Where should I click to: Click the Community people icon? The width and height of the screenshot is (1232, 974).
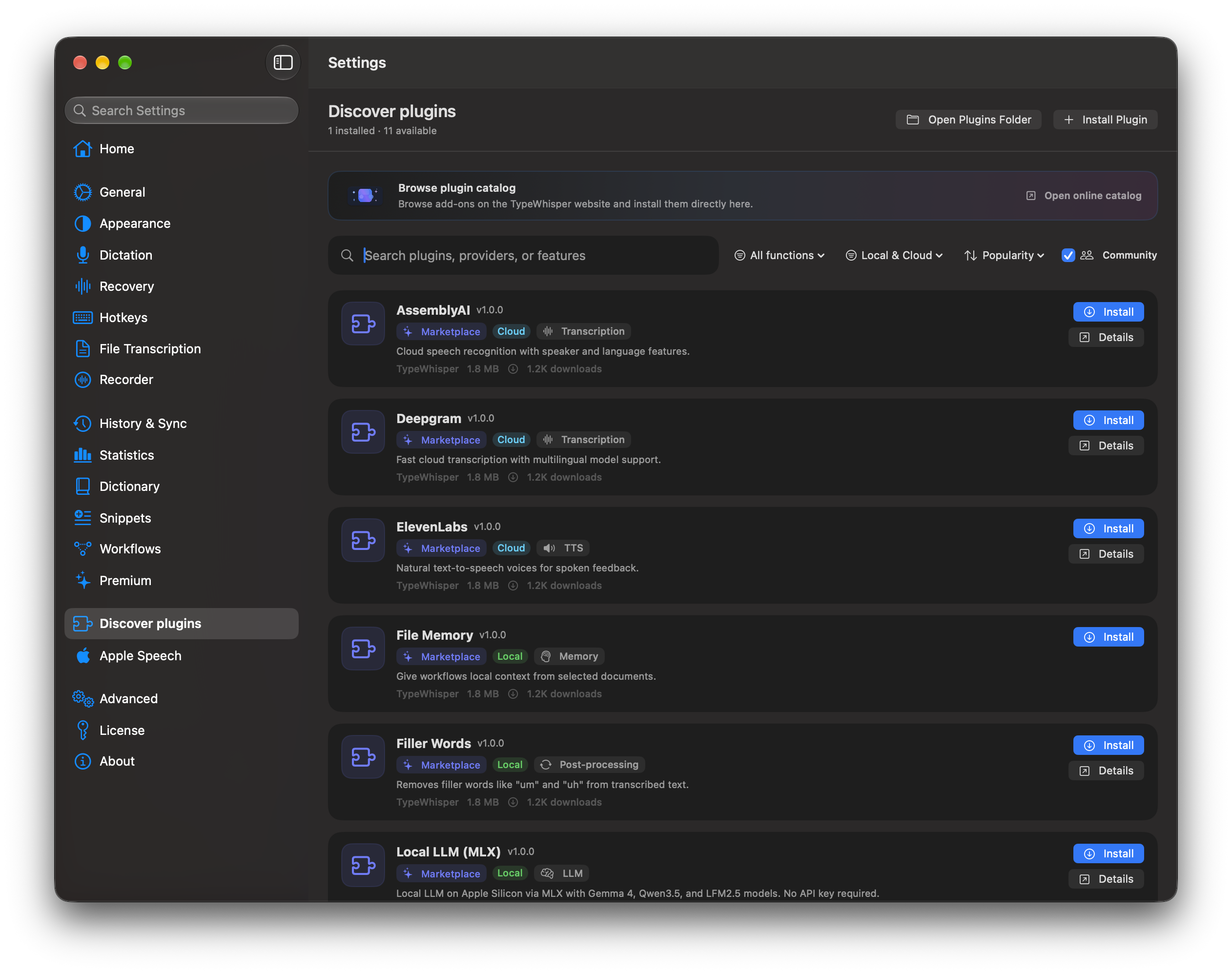pos(1087,256)
